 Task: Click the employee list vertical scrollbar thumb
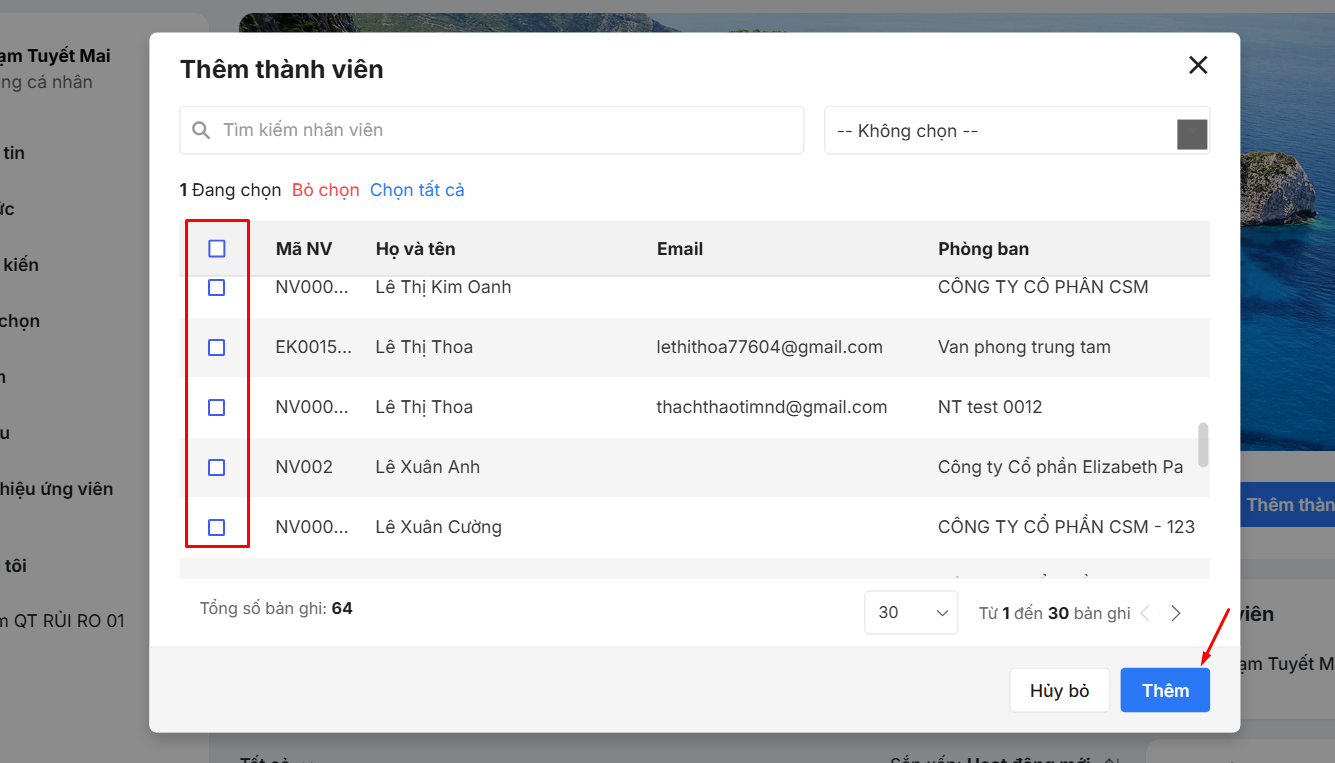tap(1203, 444)
